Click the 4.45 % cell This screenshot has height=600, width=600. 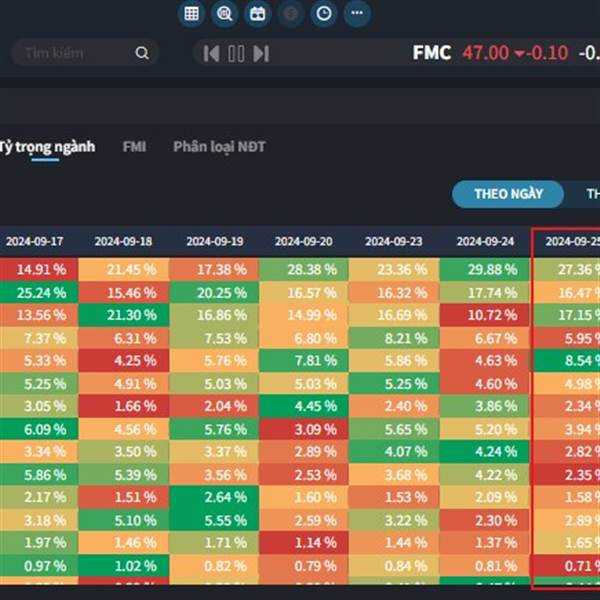point(304,406)
